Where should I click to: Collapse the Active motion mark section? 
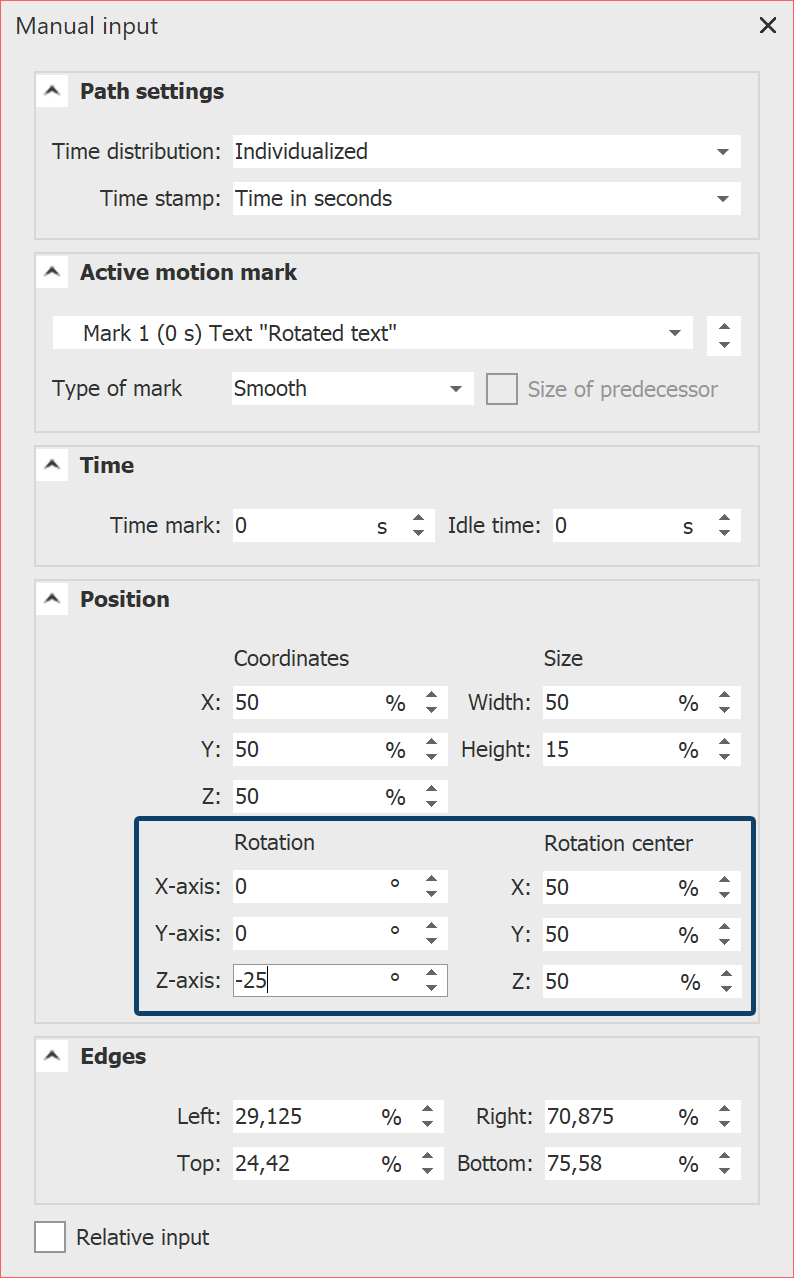pos(52,271)
